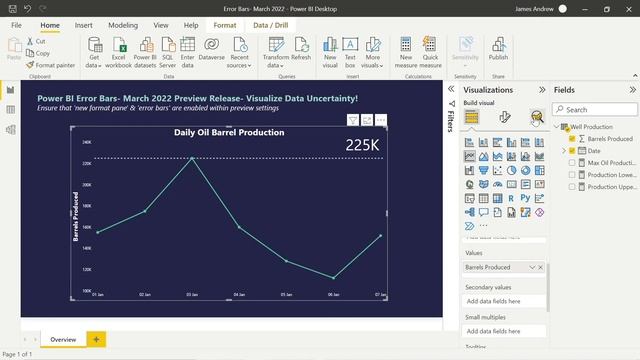
Task: Collapse the Fields pane
Action: pos(633,90)
